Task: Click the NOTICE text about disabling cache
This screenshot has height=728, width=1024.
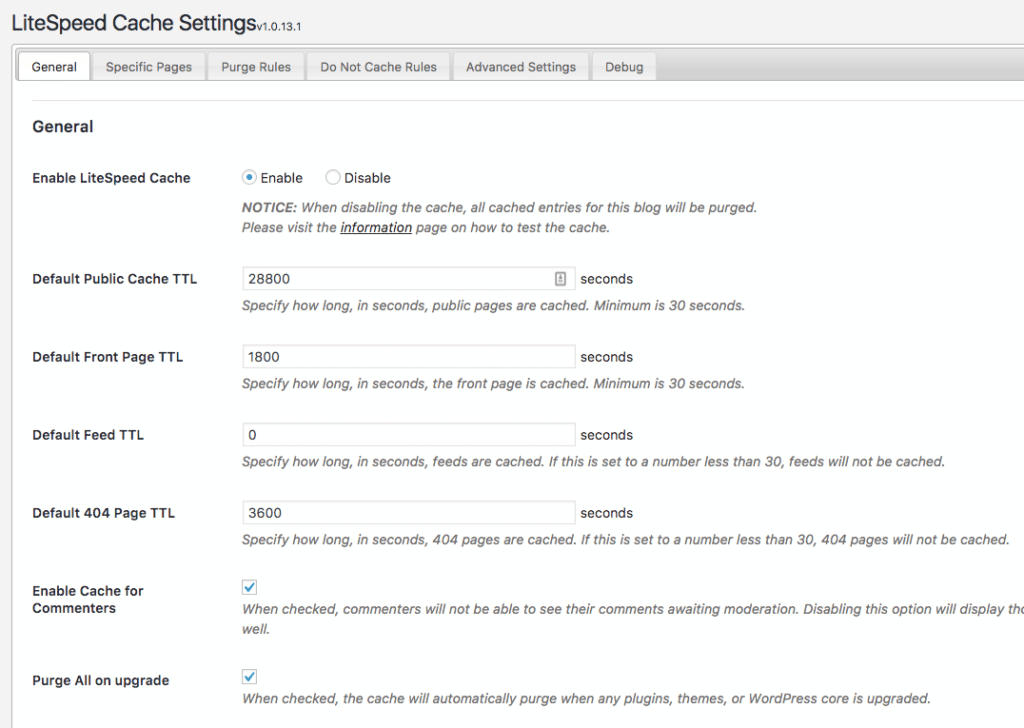Action: tap(500, 207)
